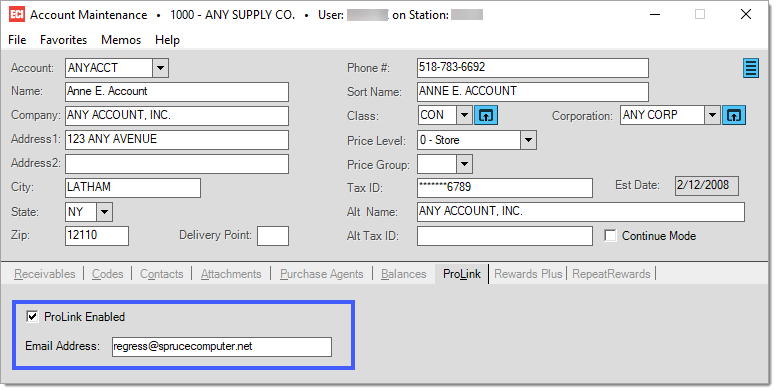
Task: Open the Favorites menu
Action: (63, 40)
